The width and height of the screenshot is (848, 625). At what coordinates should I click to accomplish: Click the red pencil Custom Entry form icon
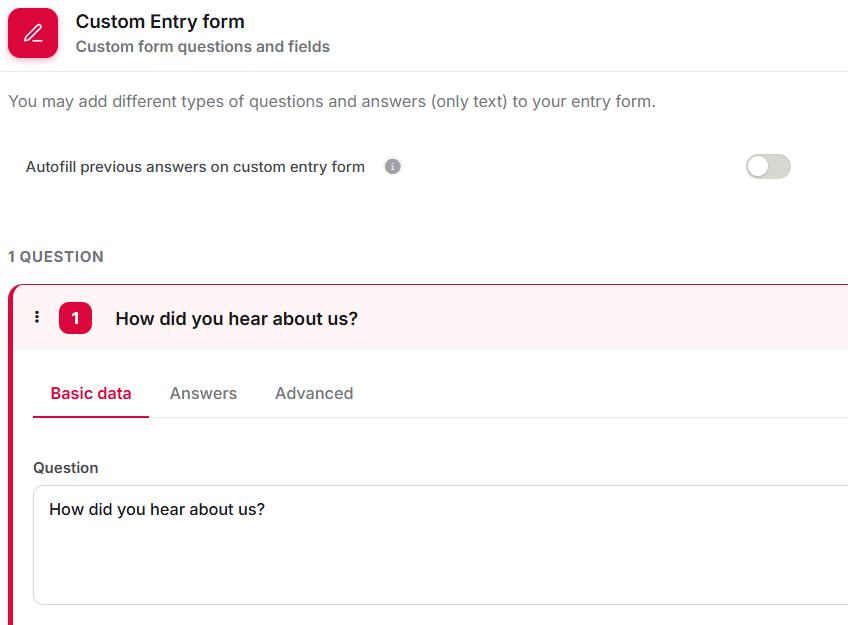pos(33,33)
